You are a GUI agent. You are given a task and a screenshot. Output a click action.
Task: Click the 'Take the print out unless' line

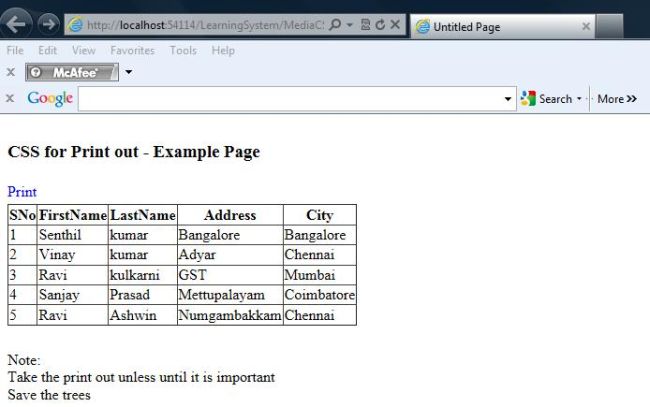pos(141,377)
